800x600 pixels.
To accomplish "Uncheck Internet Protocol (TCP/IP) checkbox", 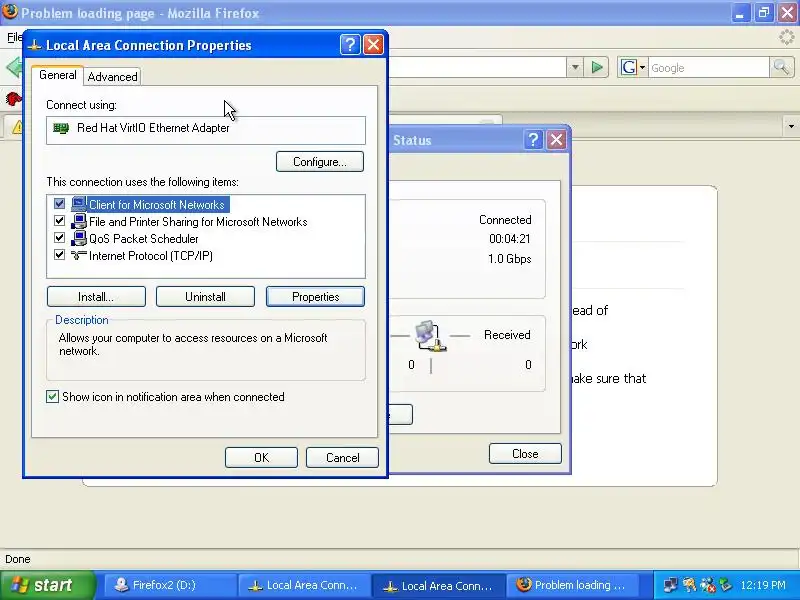I will pyautogui.click(x=59, y=255).
